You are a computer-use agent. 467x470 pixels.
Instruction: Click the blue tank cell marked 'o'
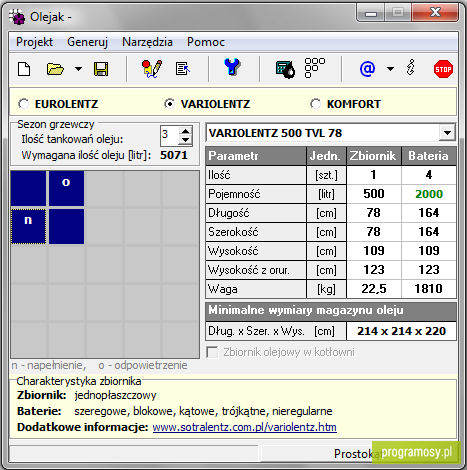66,188
